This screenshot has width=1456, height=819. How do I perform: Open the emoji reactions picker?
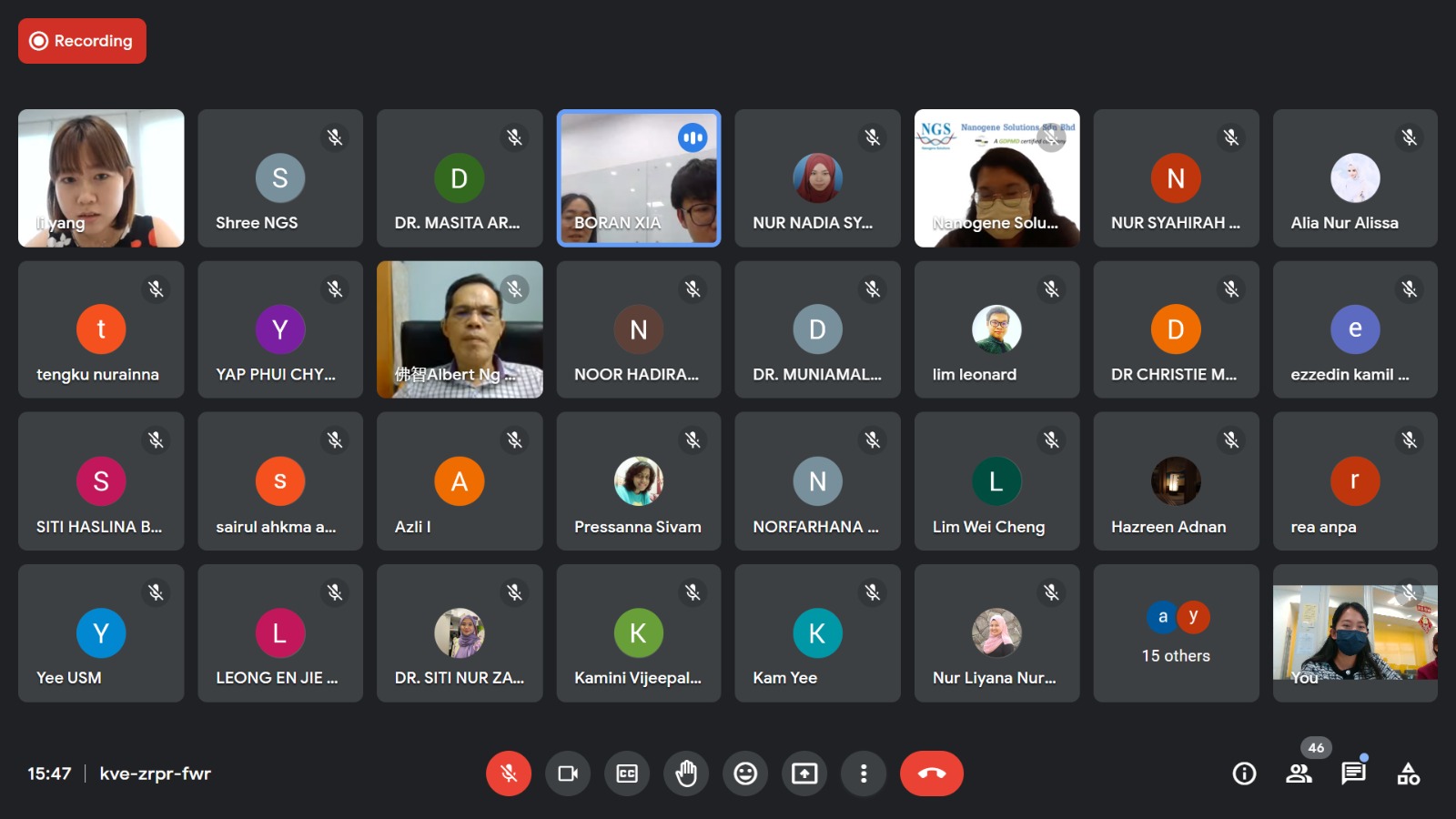(x=745, y=773)
